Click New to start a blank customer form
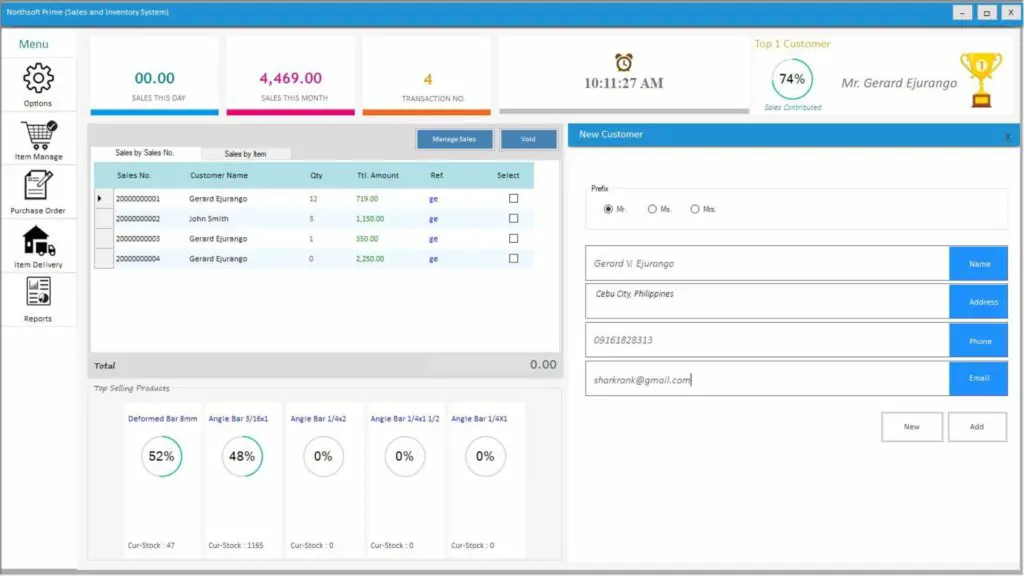This screenshot has width=1024, height=576. (911, 426)
